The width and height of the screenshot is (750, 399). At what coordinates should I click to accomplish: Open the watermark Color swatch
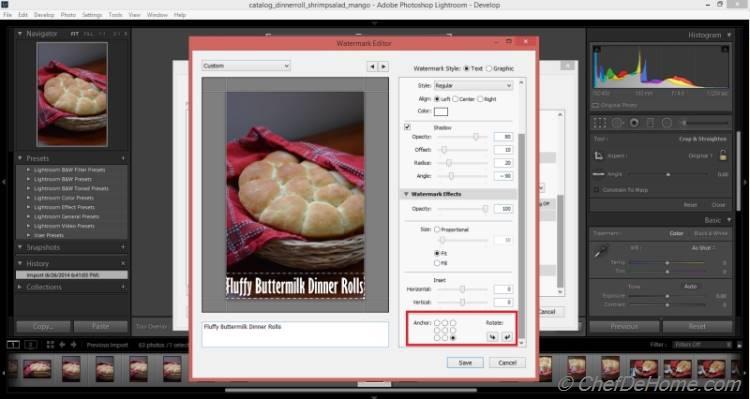point(441,111)
